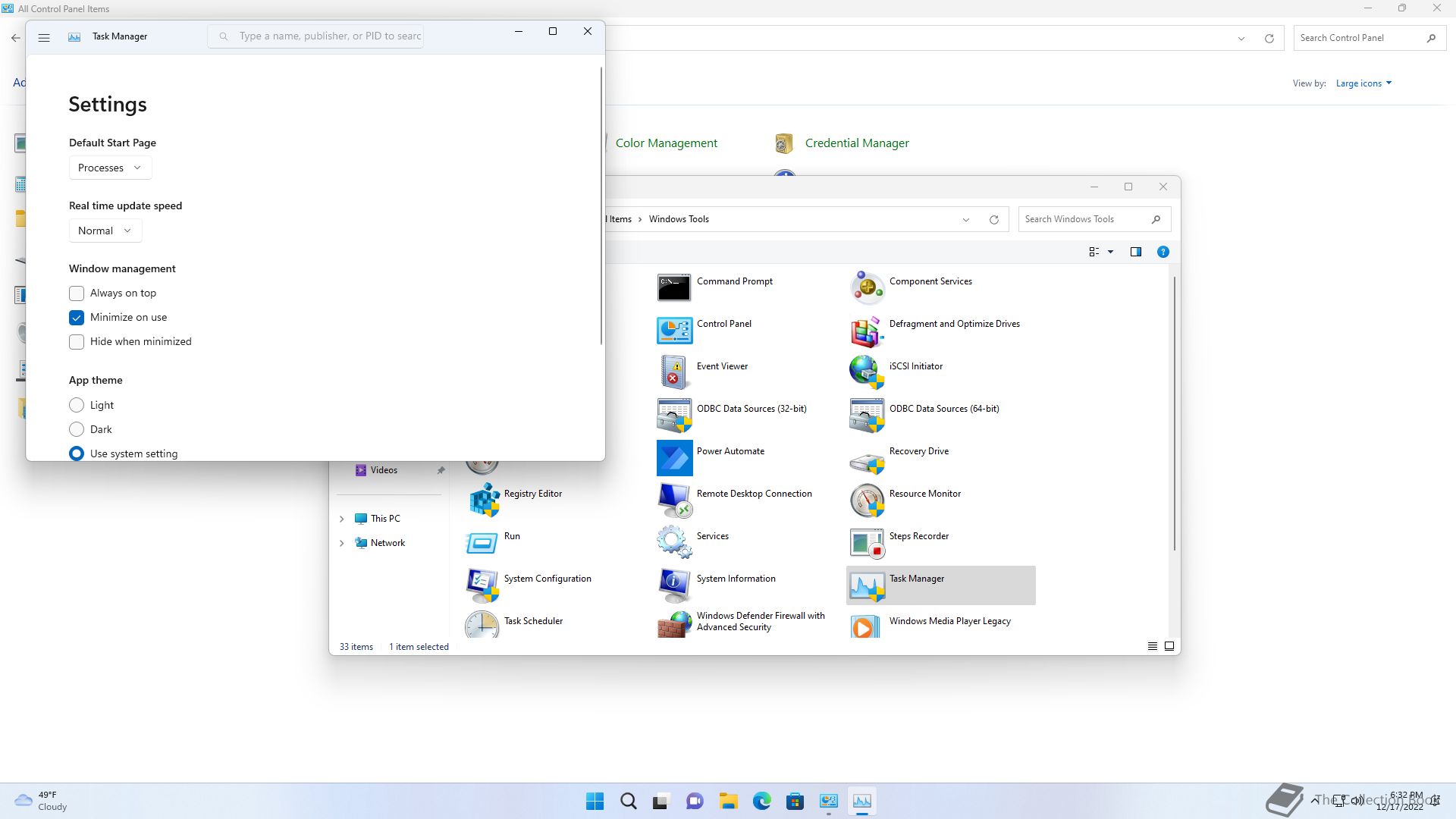Click Search Control Panel field
1456x819 pixels.
(x=1370, y=38)
